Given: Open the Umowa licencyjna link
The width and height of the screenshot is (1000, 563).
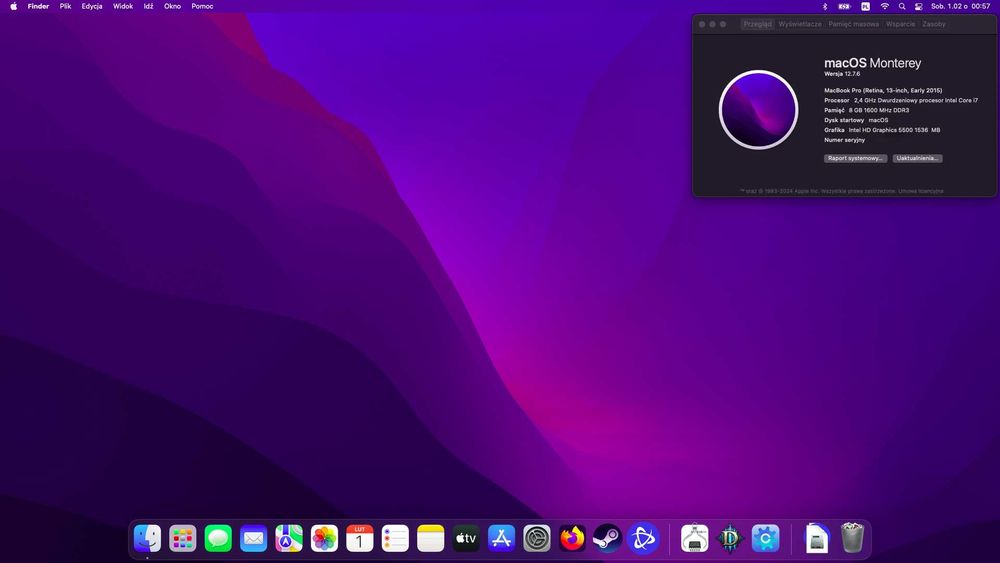Looking at the screenshot, I should pos(921,191).
